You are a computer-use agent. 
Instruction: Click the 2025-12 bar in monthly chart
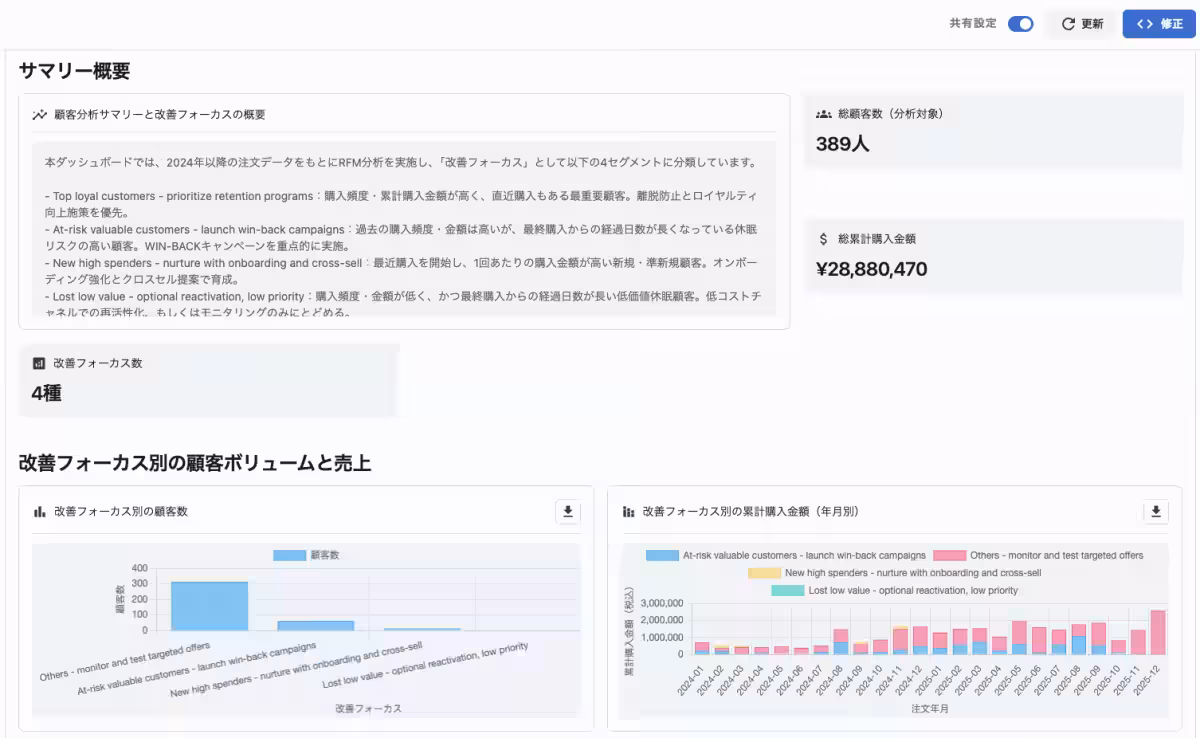click(1158, 632)
